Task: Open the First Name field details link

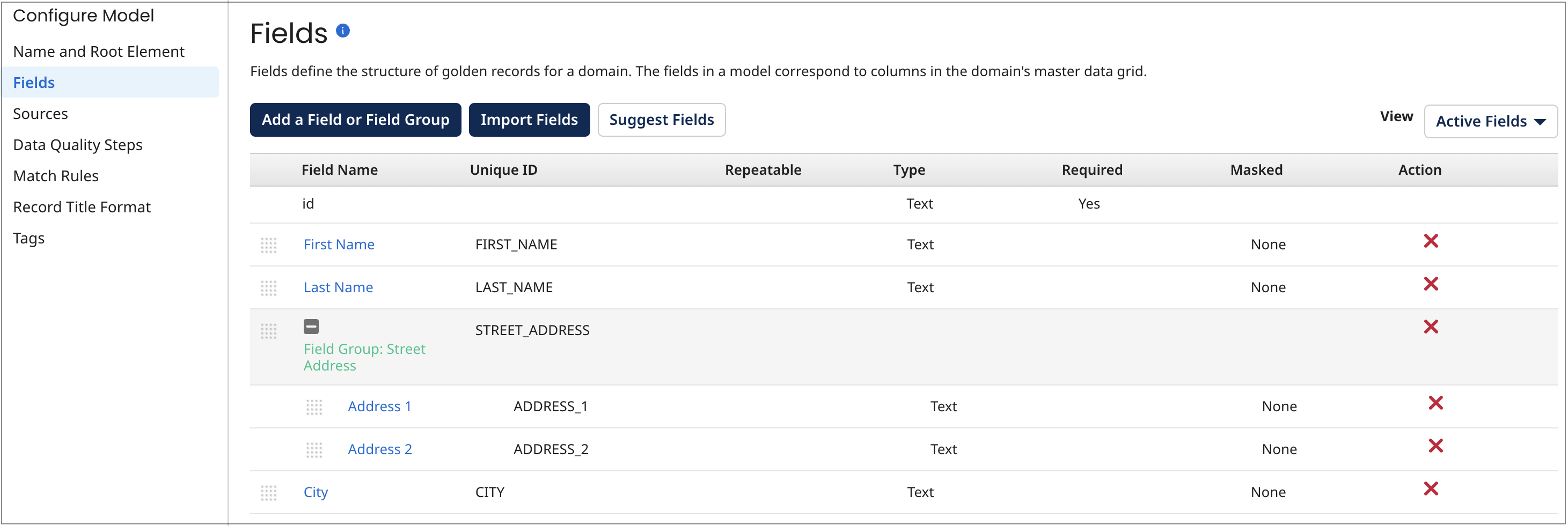Action: (339, 245)
